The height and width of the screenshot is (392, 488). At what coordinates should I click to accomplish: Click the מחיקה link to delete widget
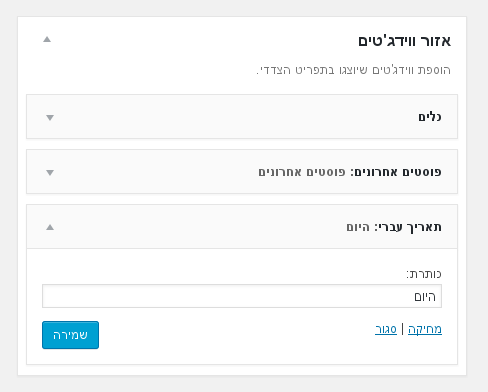point(425,329)
